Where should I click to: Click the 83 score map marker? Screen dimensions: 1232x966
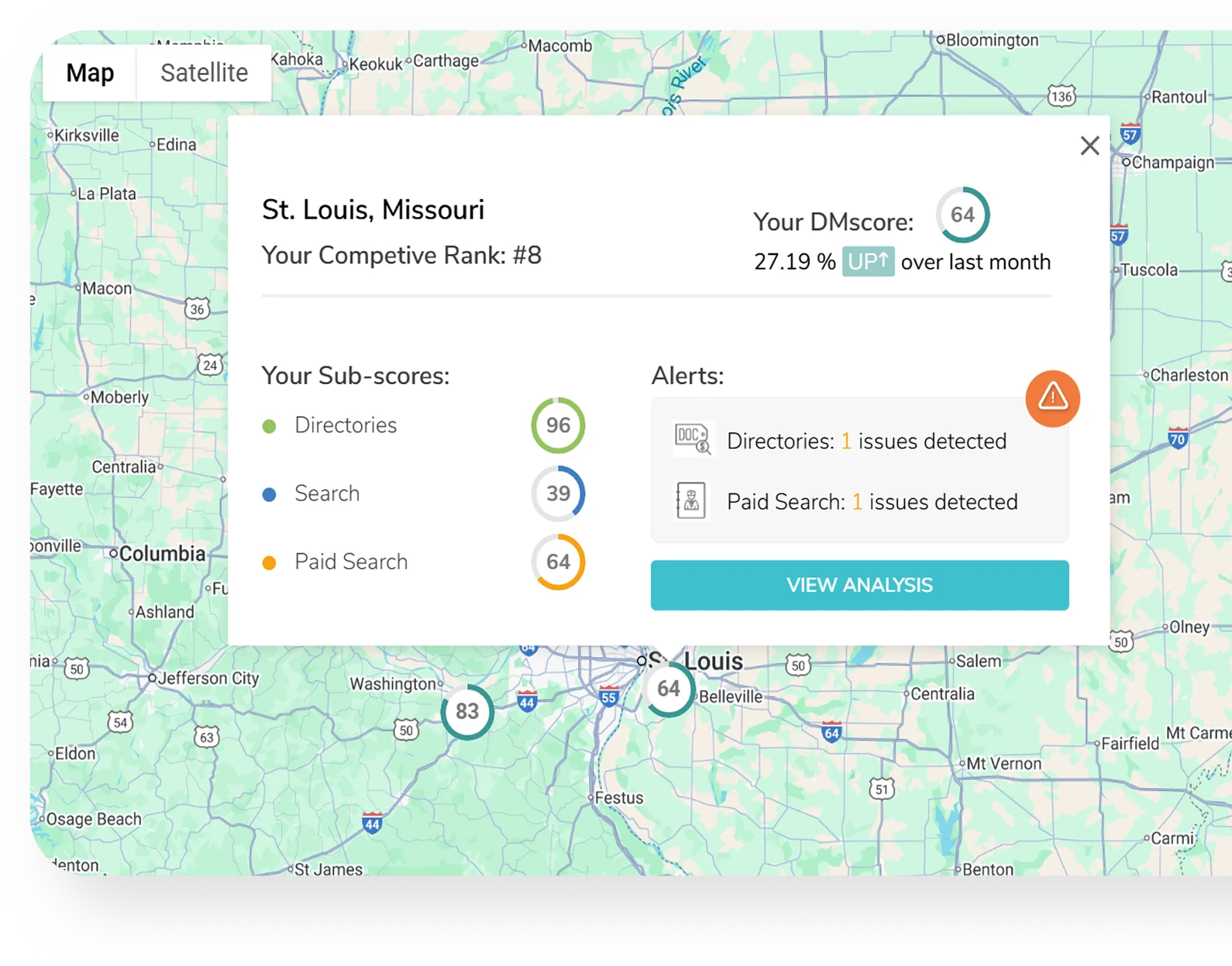coord(467,711)
